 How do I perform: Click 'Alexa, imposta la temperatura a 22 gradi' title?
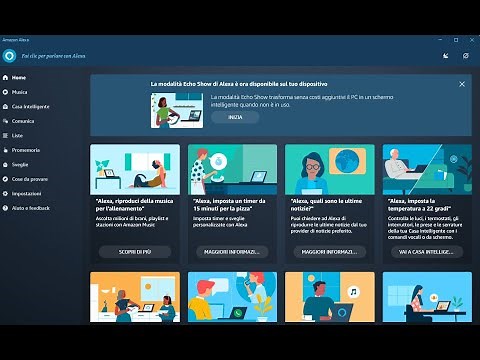pos(419,205)
